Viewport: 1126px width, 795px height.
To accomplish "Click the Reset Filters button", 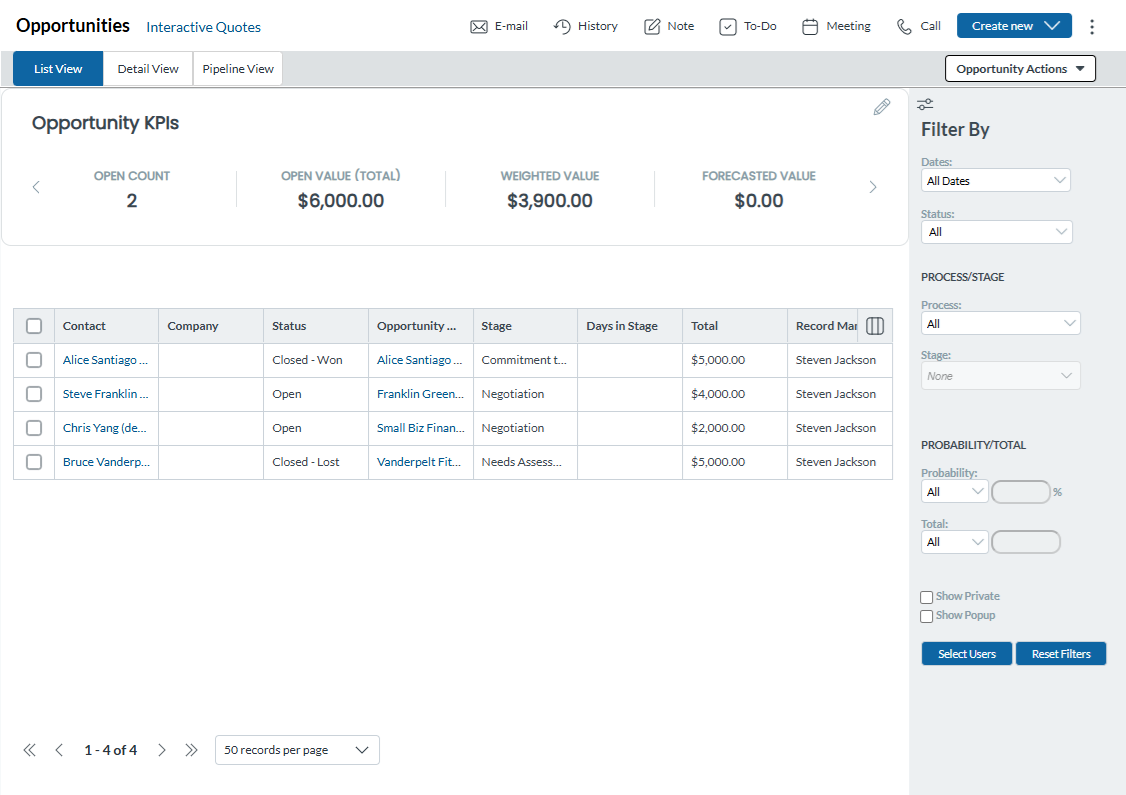I will [x=1061, y=654].
